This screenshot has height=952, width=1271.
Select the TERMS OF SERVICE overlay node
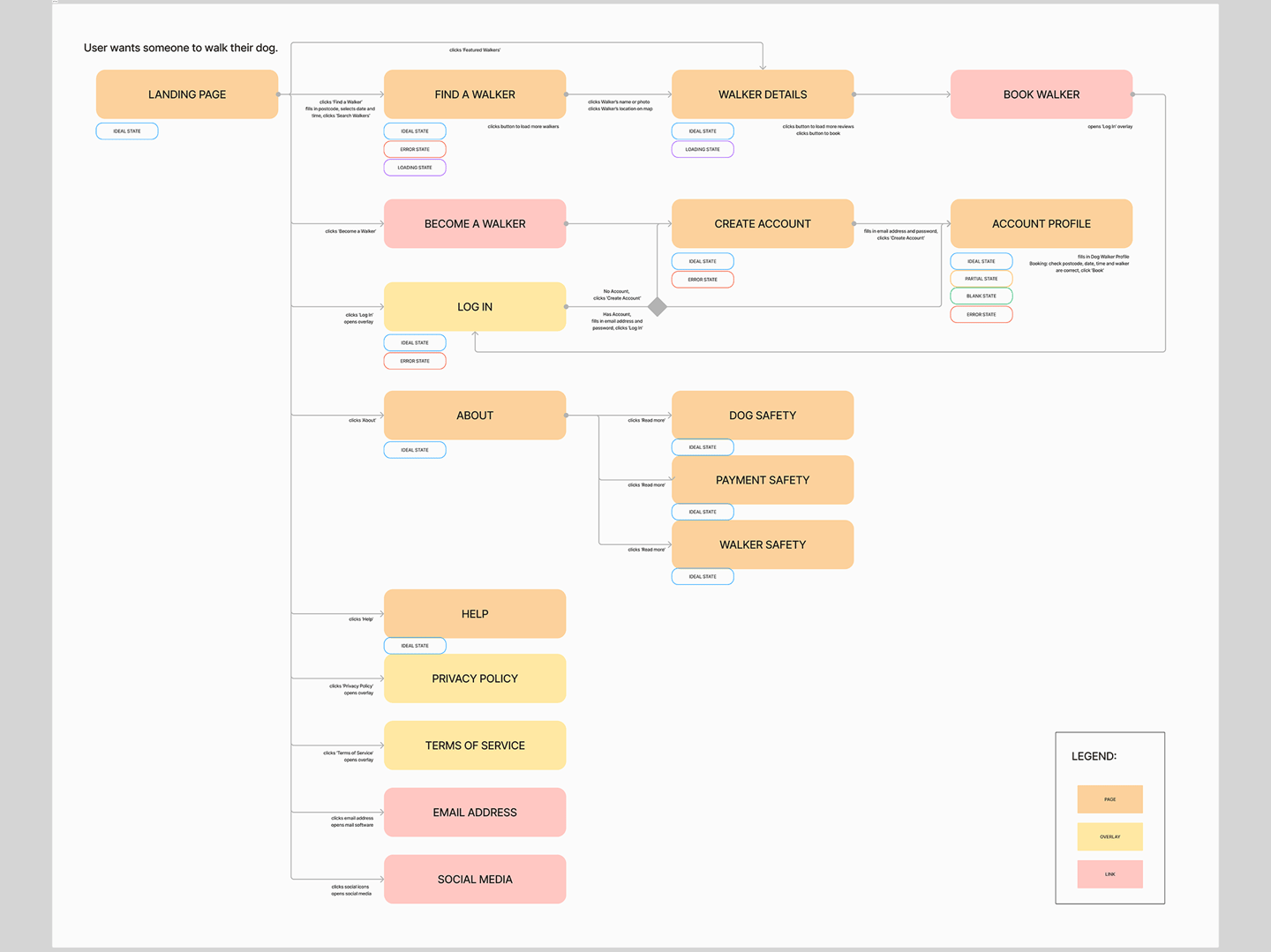click(x=474, y=745)
